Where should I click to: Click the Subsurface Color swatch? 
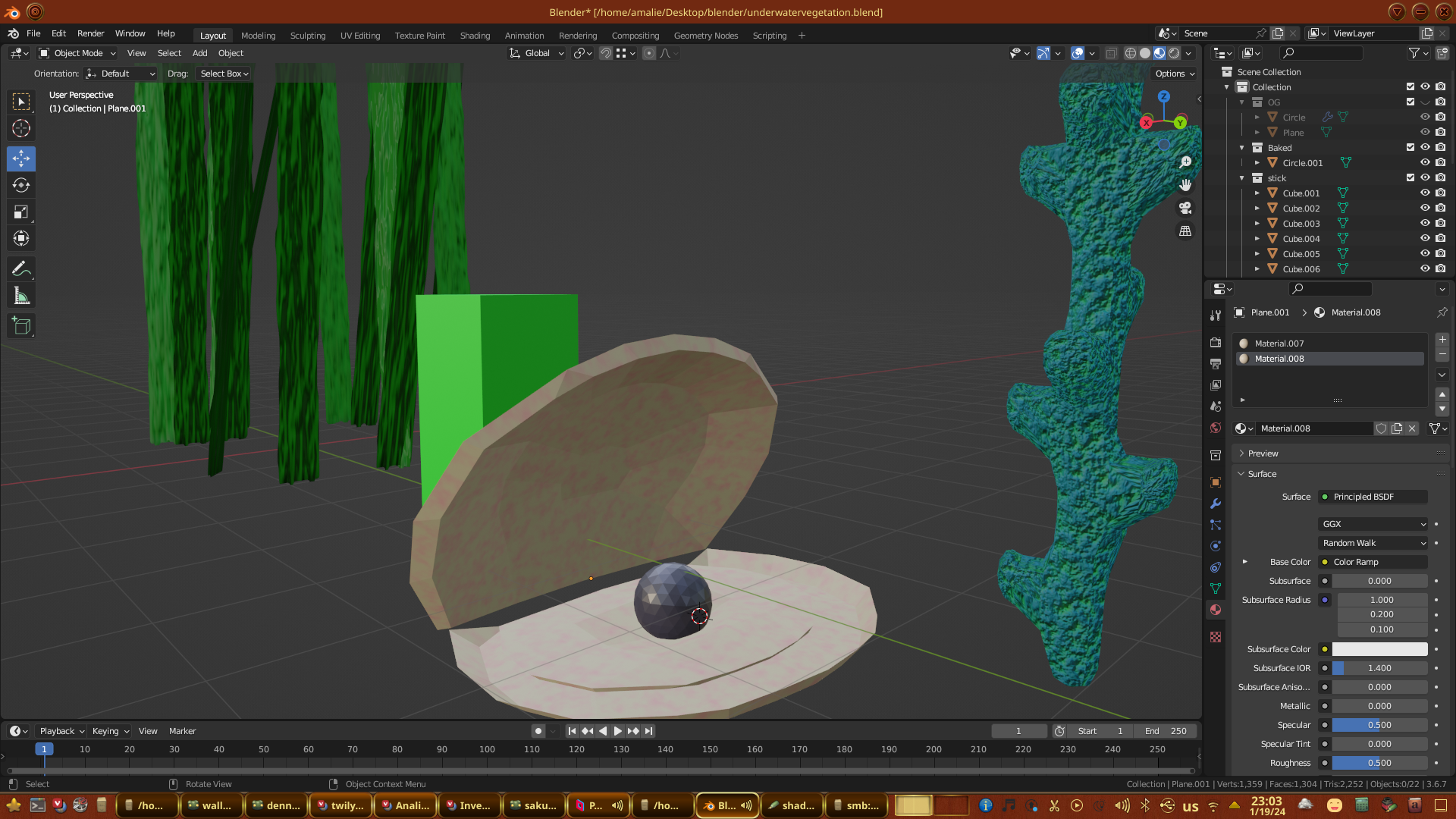1379,649
